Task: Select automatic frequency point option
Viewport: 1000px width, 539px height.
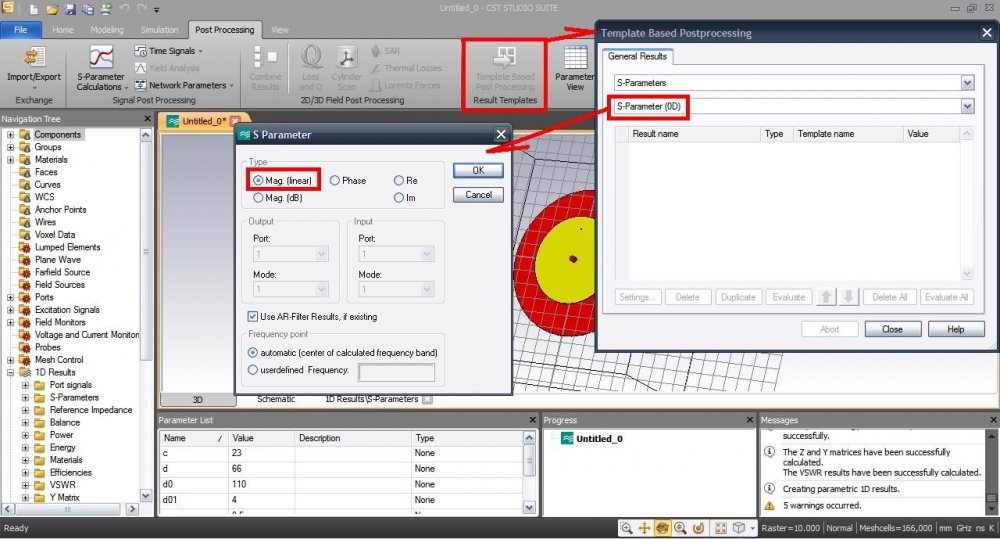Action: click(x=253, y=352)
